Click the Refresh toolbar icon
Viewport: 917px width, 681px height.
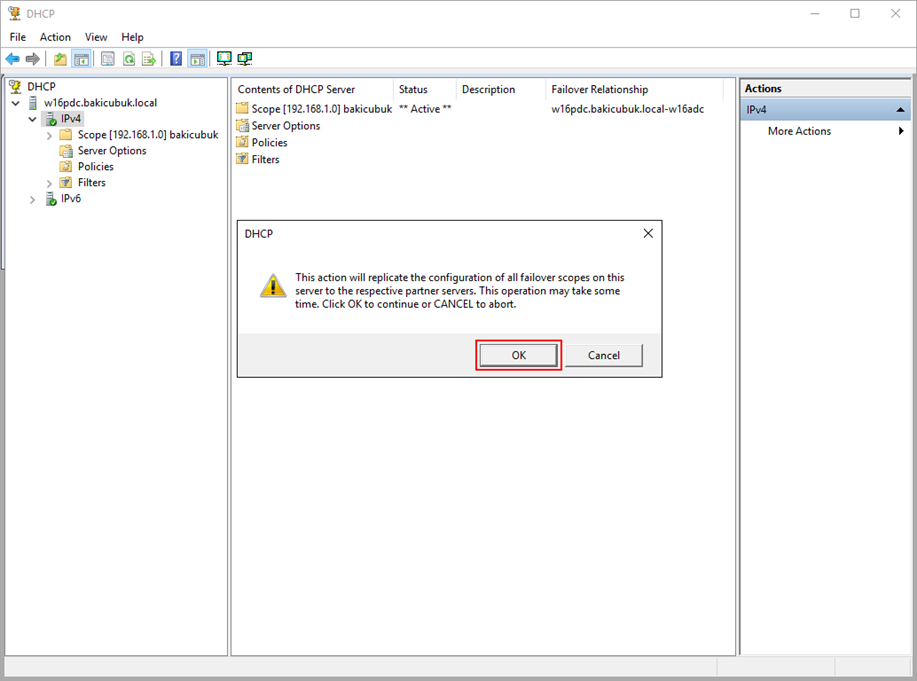pyautogui.click(x=129, y=59)
